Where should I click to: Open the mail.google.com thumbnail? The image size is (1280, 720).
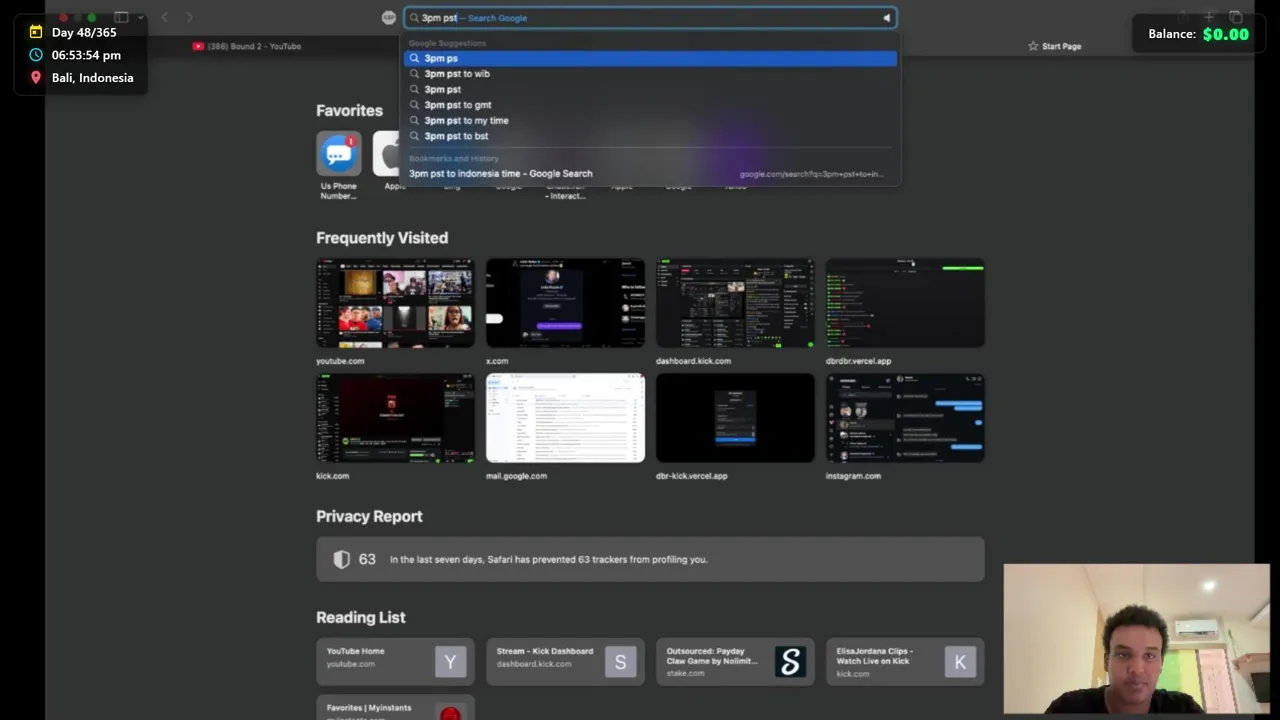click(565, 418)
